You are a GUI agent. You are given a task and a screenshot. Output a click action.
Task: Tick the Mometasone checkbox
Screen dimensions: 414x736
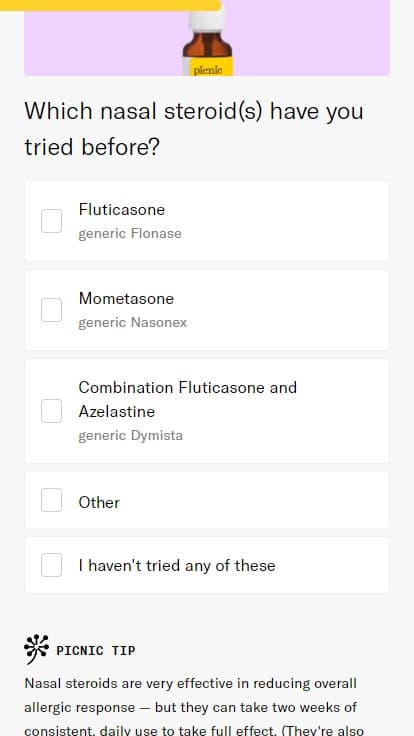(x=51, y=310)
